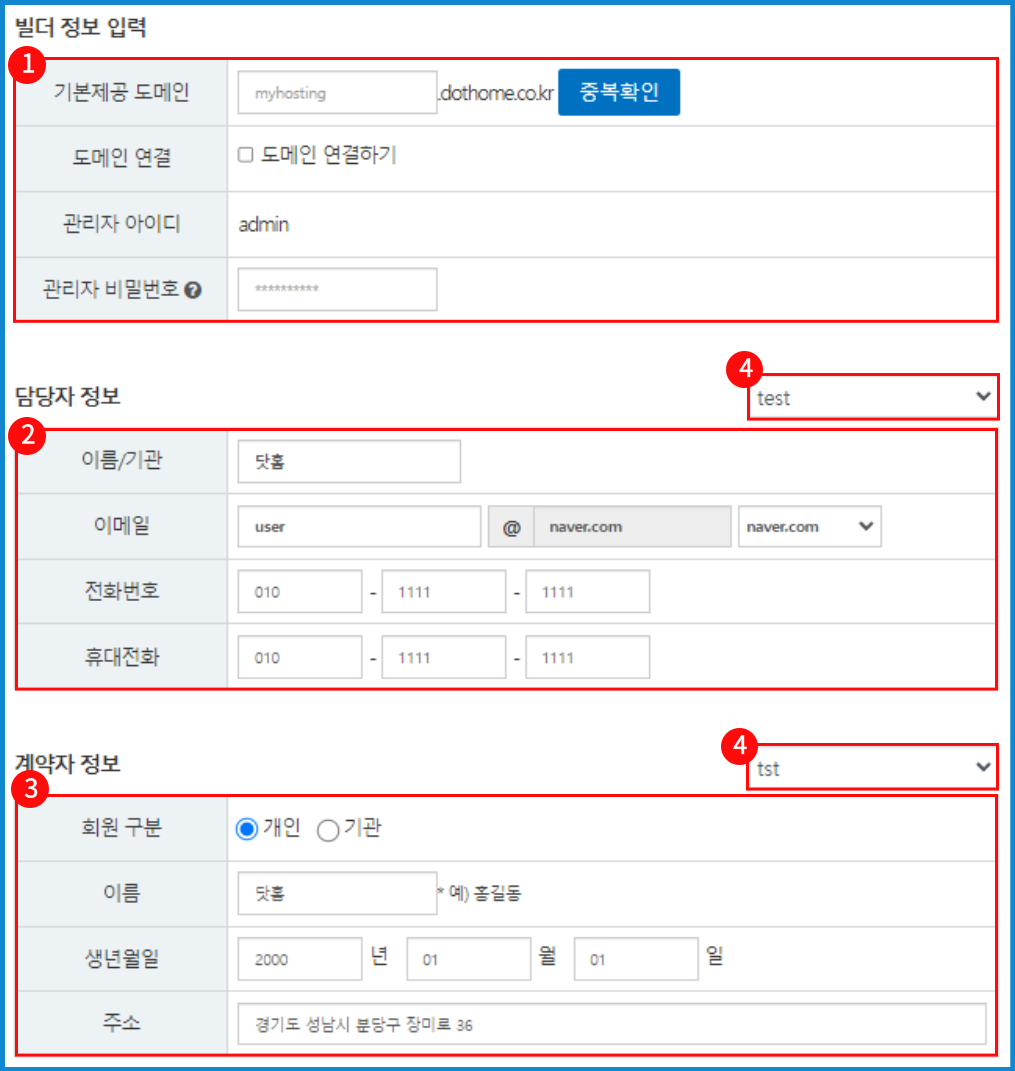Click the last 휴대전화 number field
Viewport: 1015px width, 1071px height.
pos(587,658)
